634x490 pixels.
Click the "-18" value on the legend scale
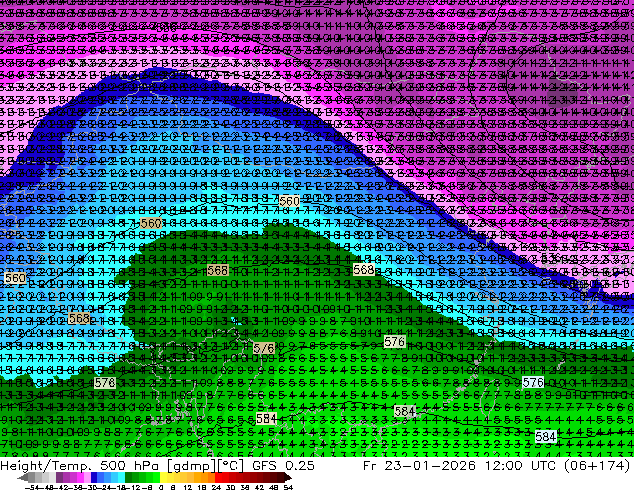(120, 488)
